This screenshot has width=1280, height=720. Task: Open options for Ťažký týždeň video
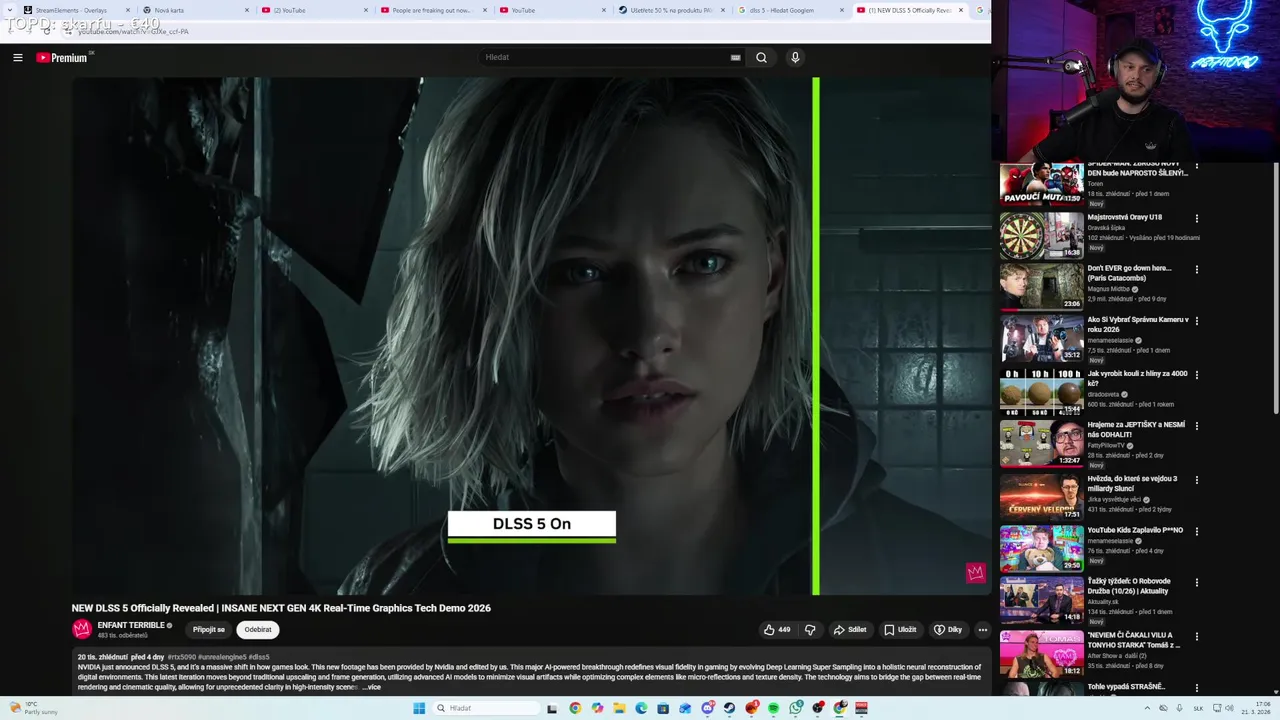coord(1196,582)
